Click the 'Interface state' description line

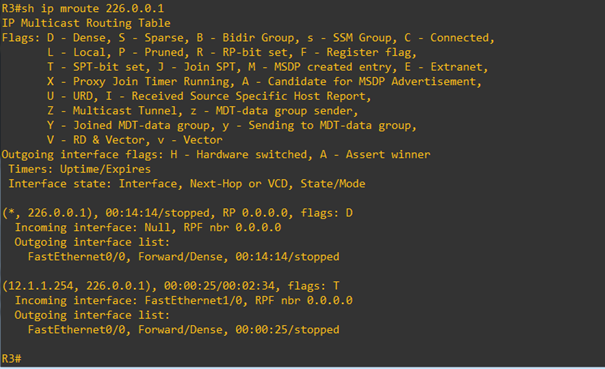(x=187, y=184)
